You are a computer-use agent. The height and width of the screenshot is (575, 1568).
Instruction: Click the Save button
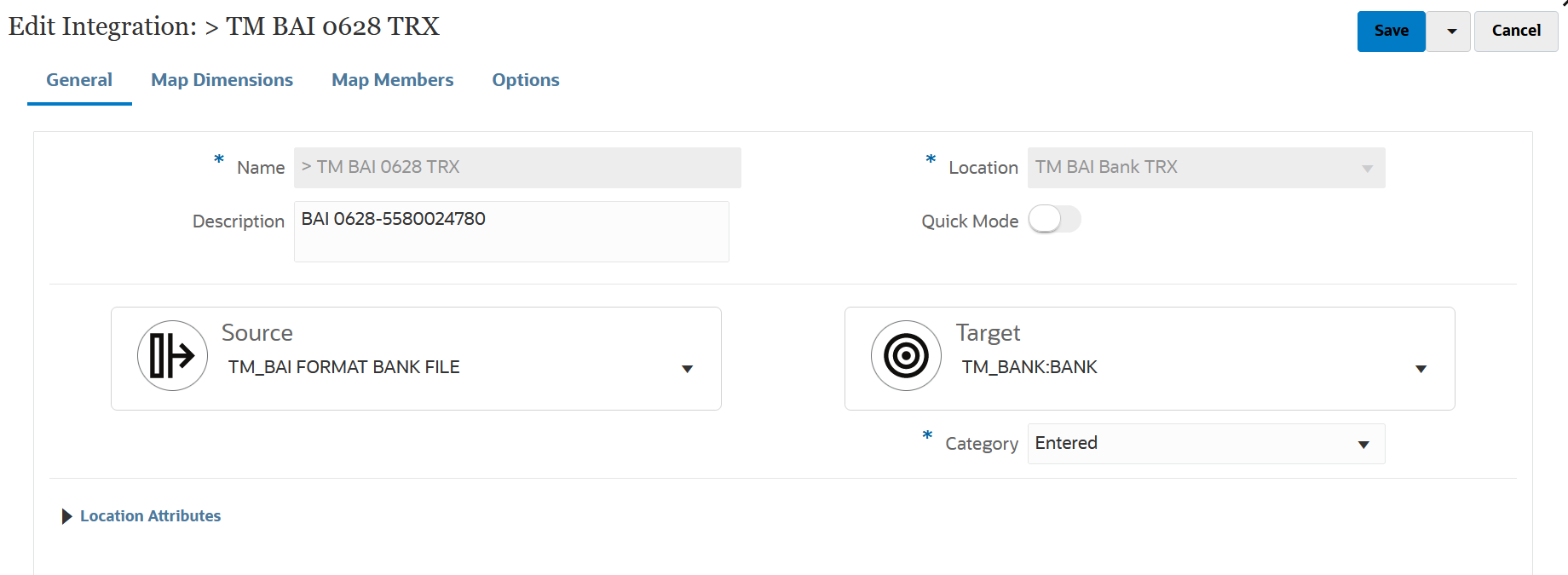(1391, 32)
